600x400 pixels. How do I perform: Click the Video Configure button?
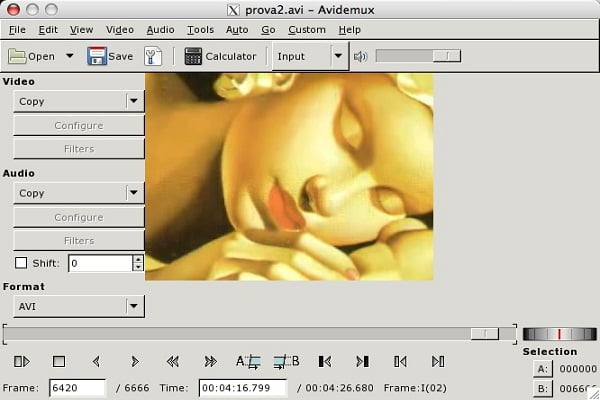tap(79, 126)
